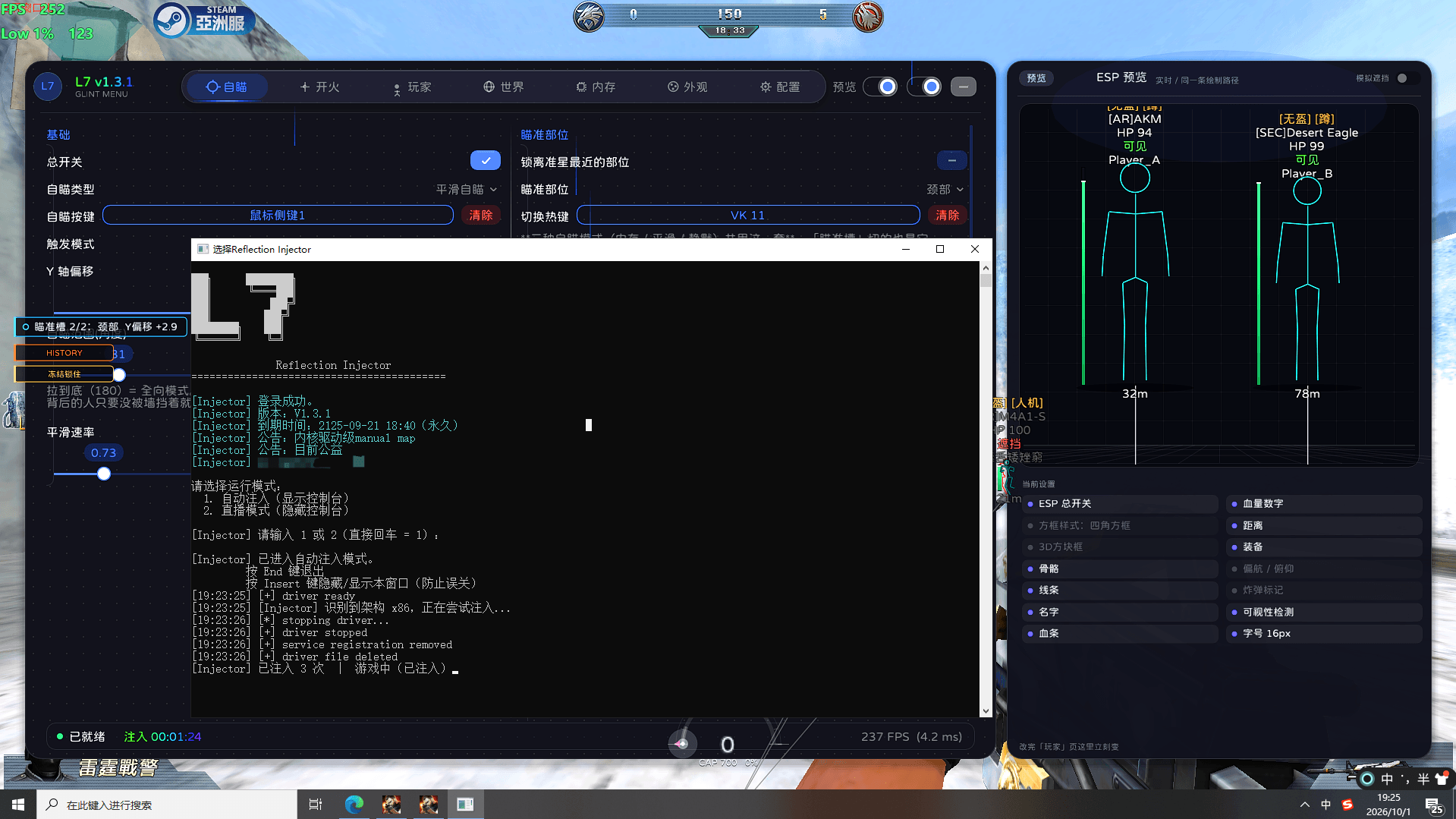
Task: Click the 平滑速率 slider handle
Action: click(x=104, y=474)
